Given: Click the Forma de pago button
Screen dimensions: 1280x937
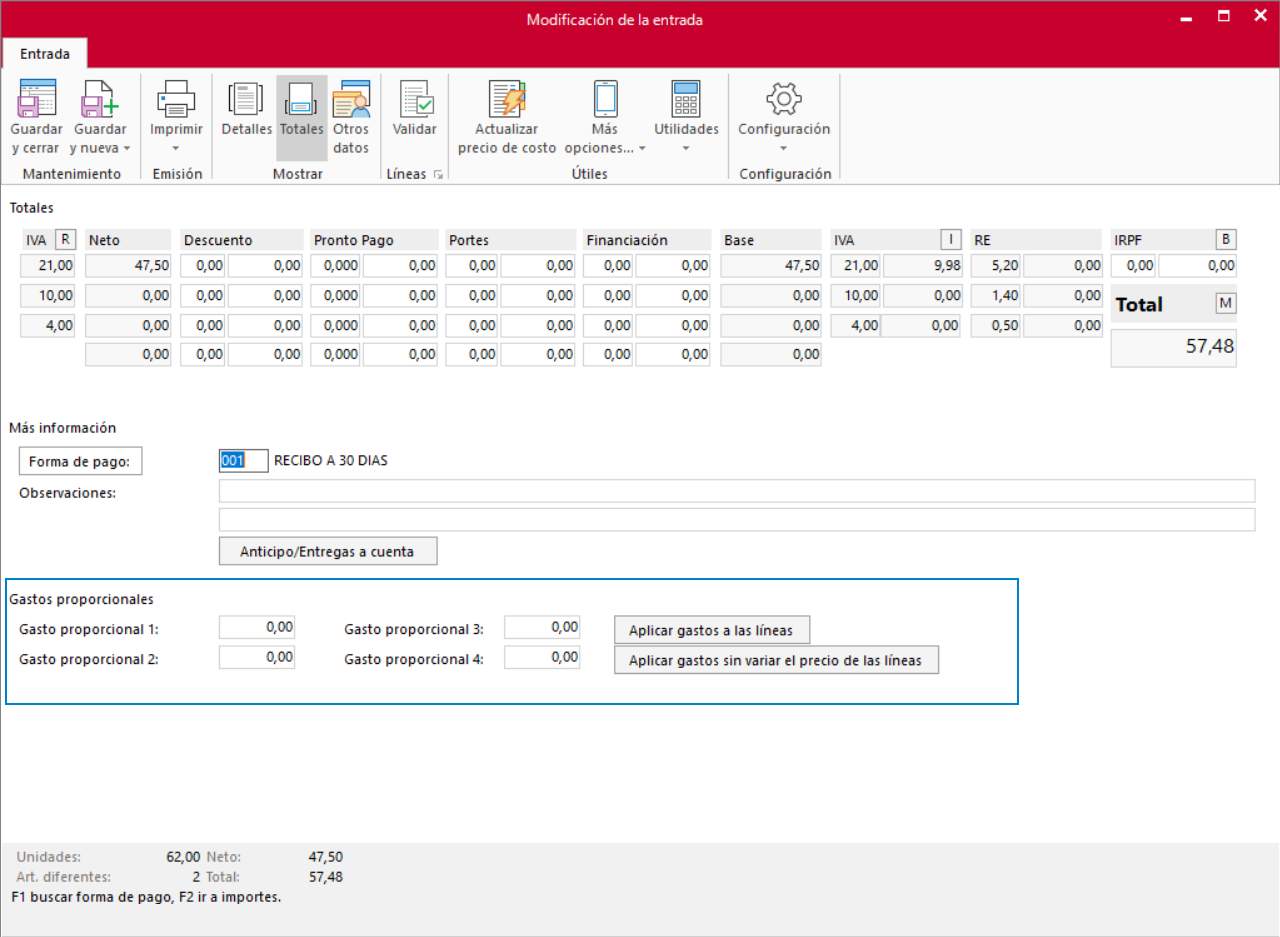Looking at the screenshot, I should pyautogui.click(x=81, y=461).
